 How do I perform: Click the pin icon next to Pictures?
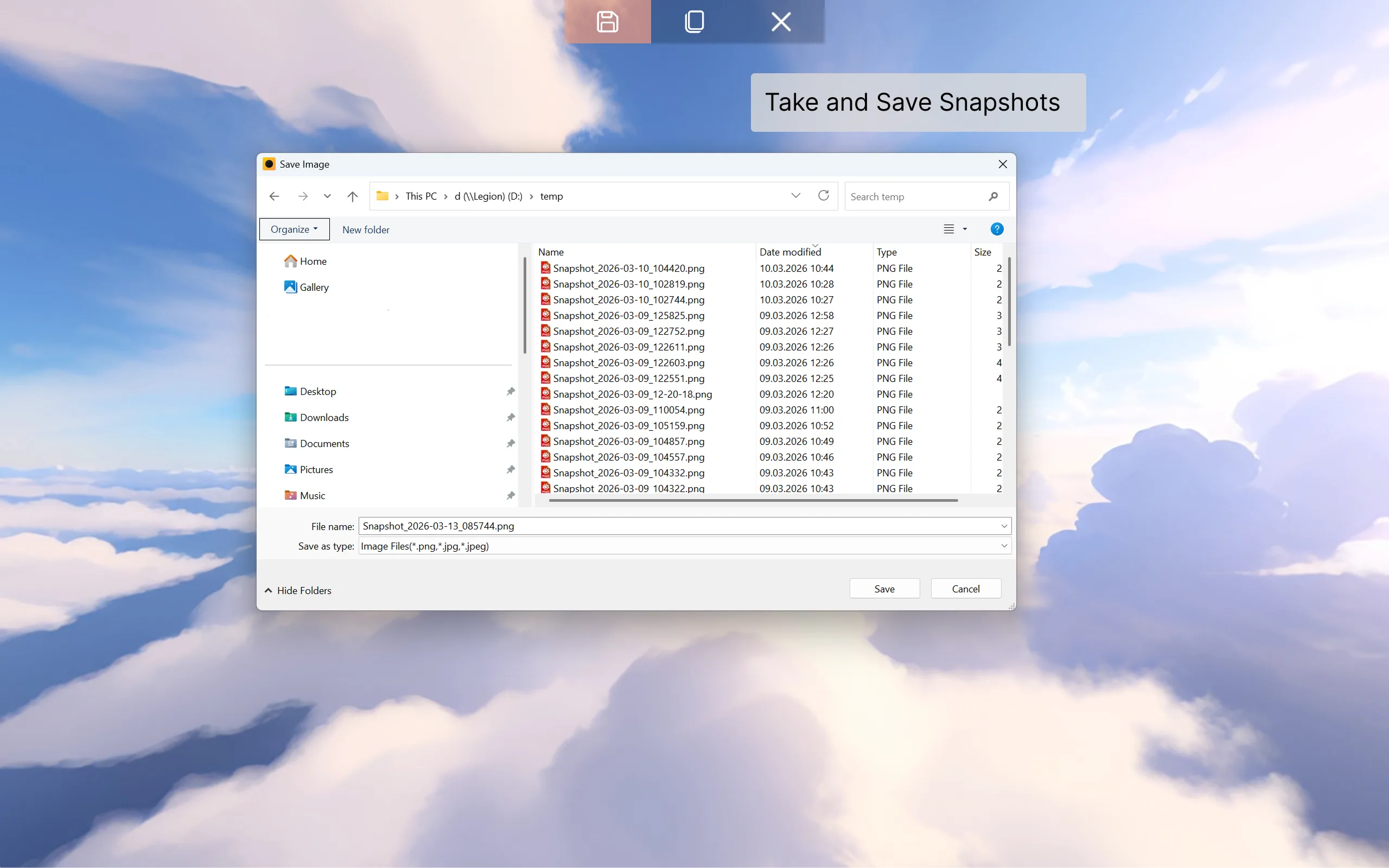510,470
